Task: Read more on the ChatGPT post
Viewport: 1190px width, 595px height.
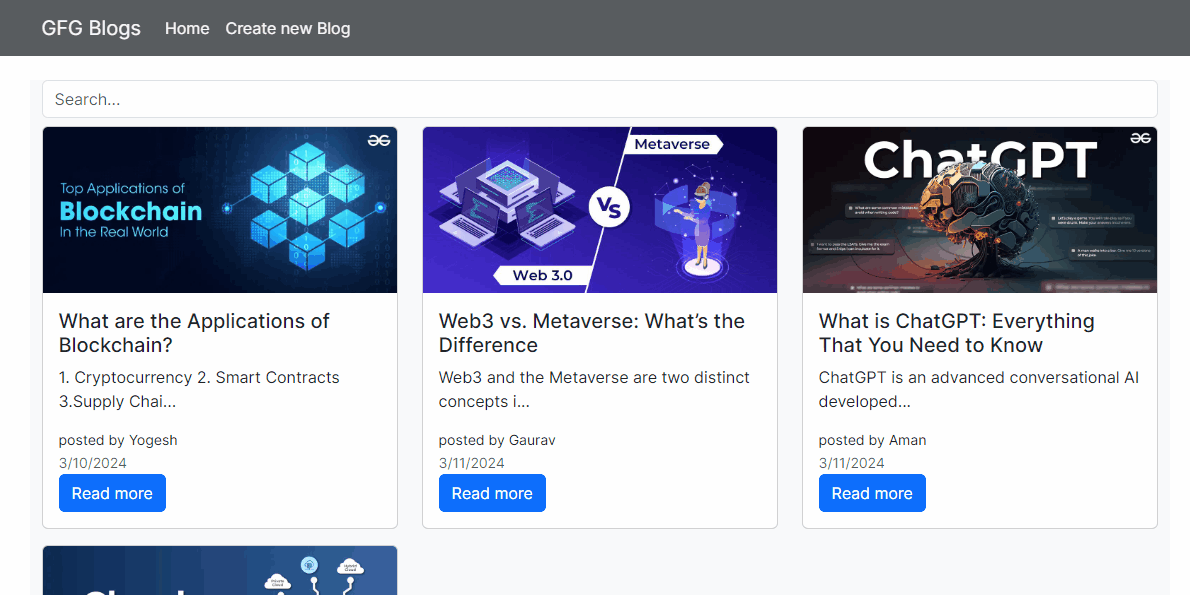Action: pyautogui.click(x=872, y=493)
